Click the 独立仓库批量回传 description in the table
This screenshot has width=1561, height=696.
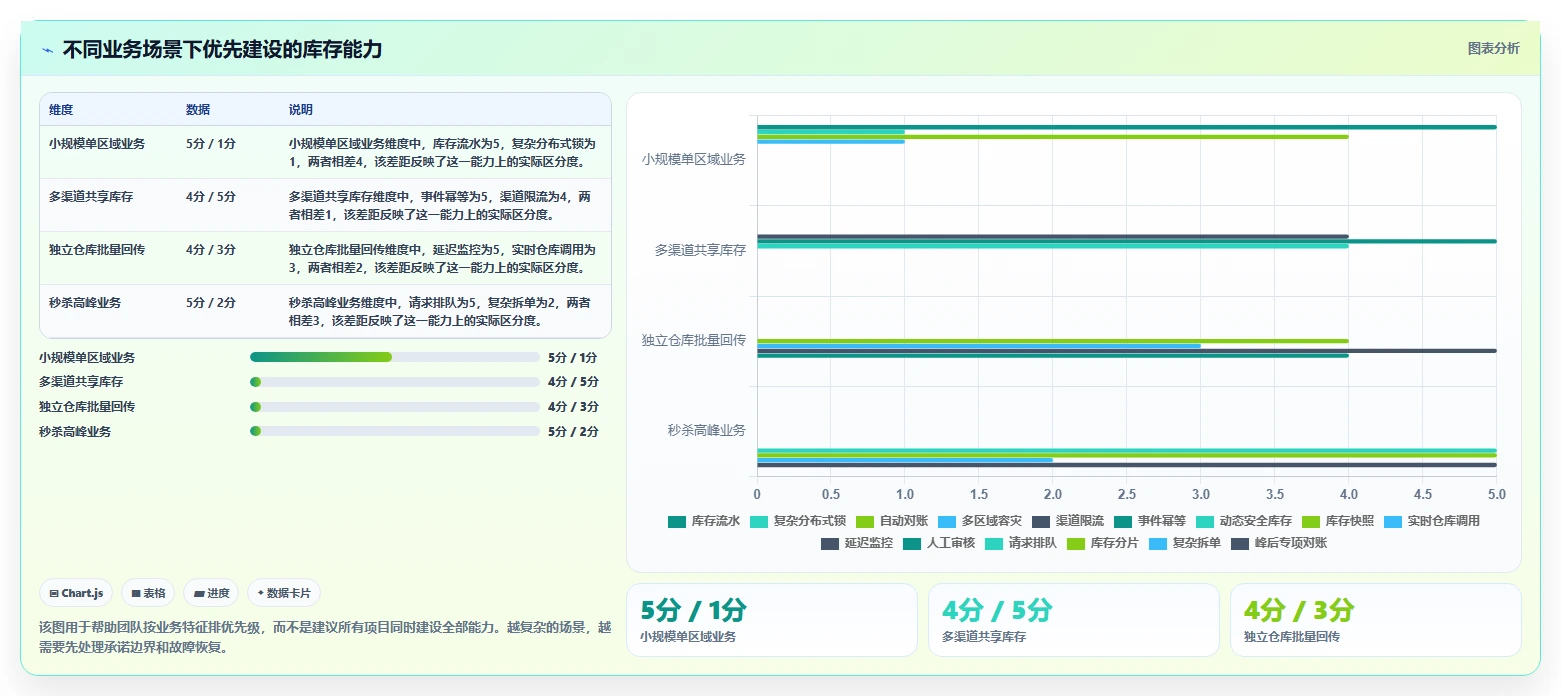(443, 258)
